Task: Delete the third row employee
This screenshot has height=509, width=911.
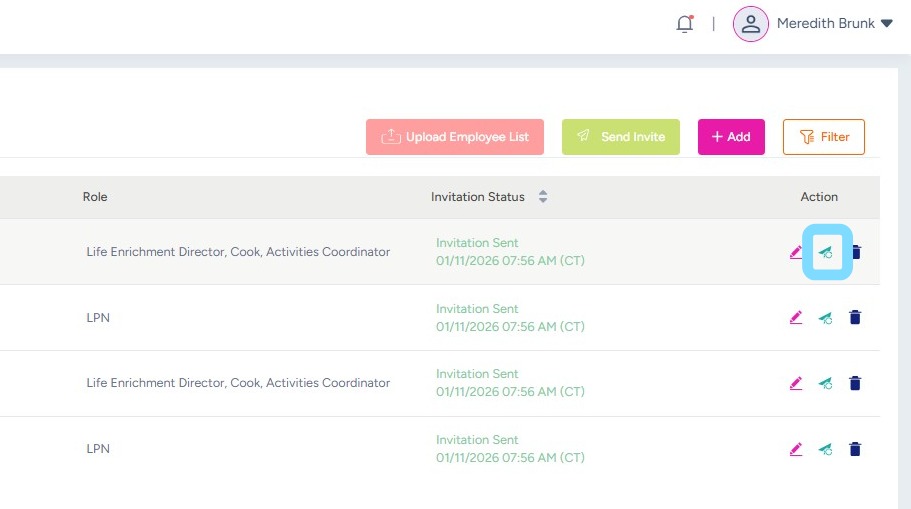Action: click(x=855, y=383)
